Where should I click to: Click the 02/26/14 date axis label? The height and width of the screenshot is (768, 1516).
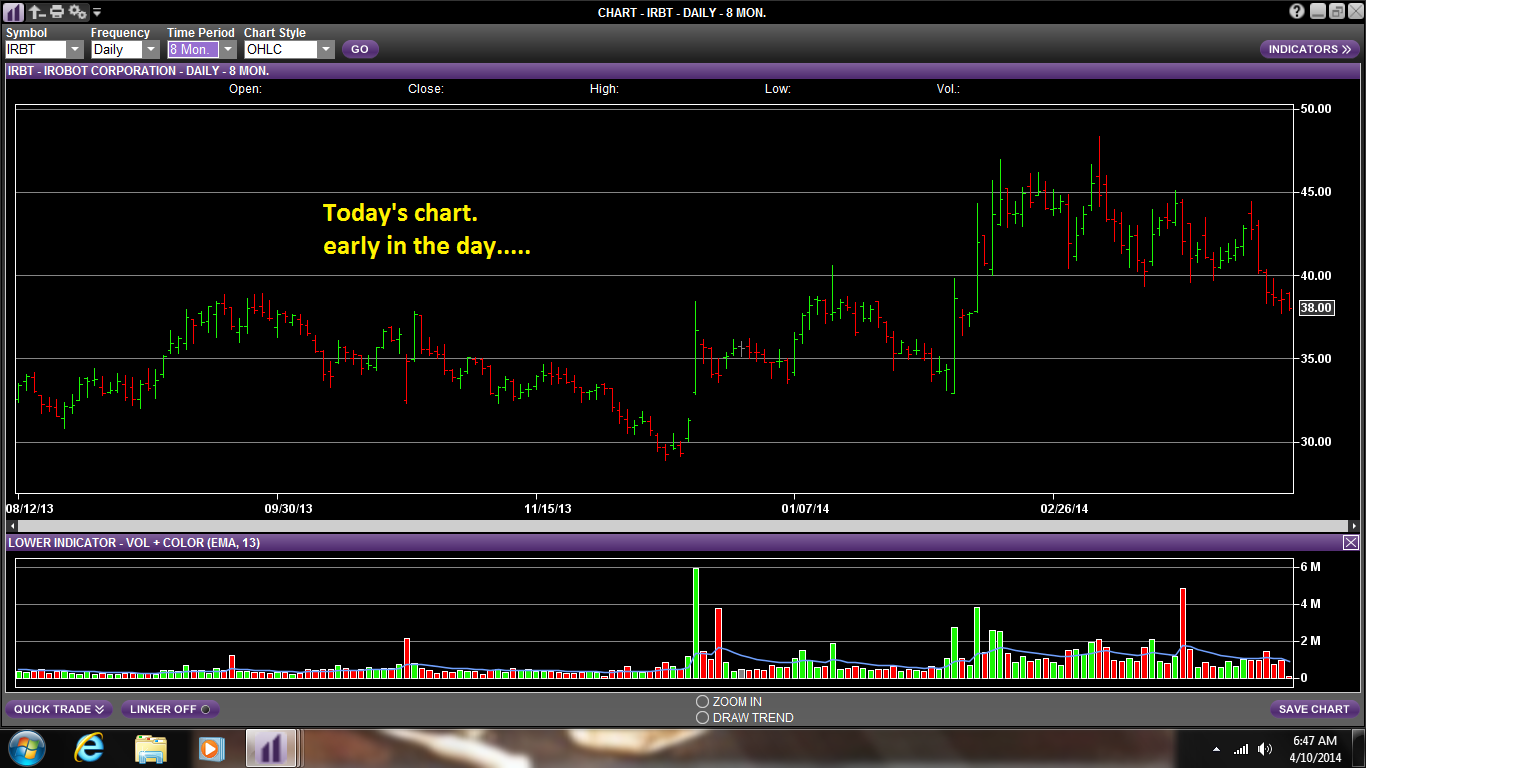[1064, 509]
